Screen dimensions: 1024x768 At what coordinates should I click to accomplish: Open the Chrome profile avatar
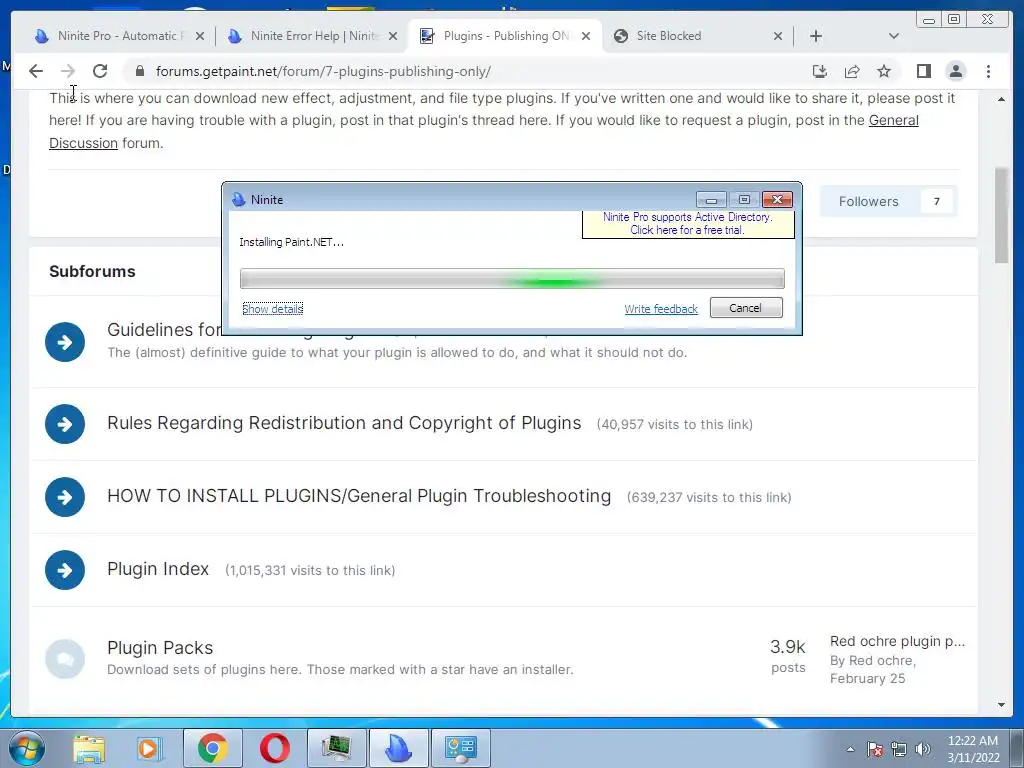(955, 71)
